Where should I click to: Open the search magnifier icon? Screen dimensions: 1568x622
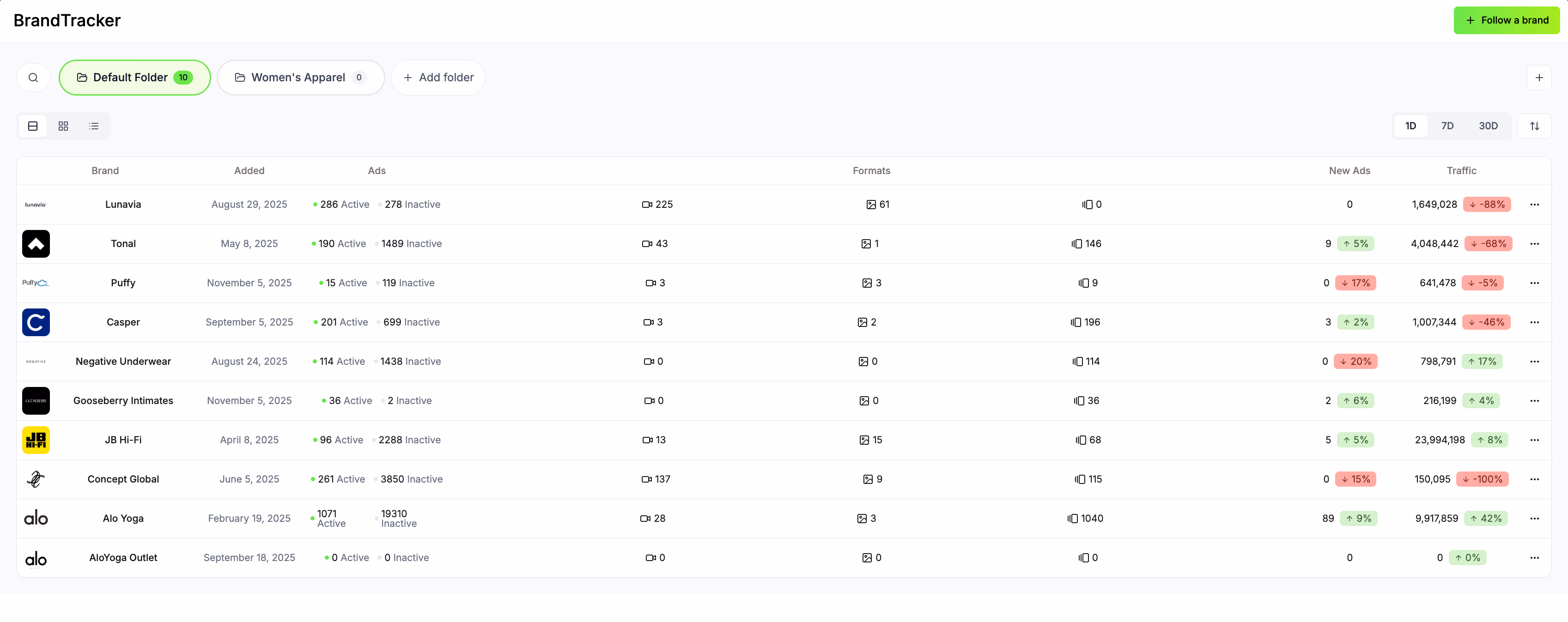(33, 77)
